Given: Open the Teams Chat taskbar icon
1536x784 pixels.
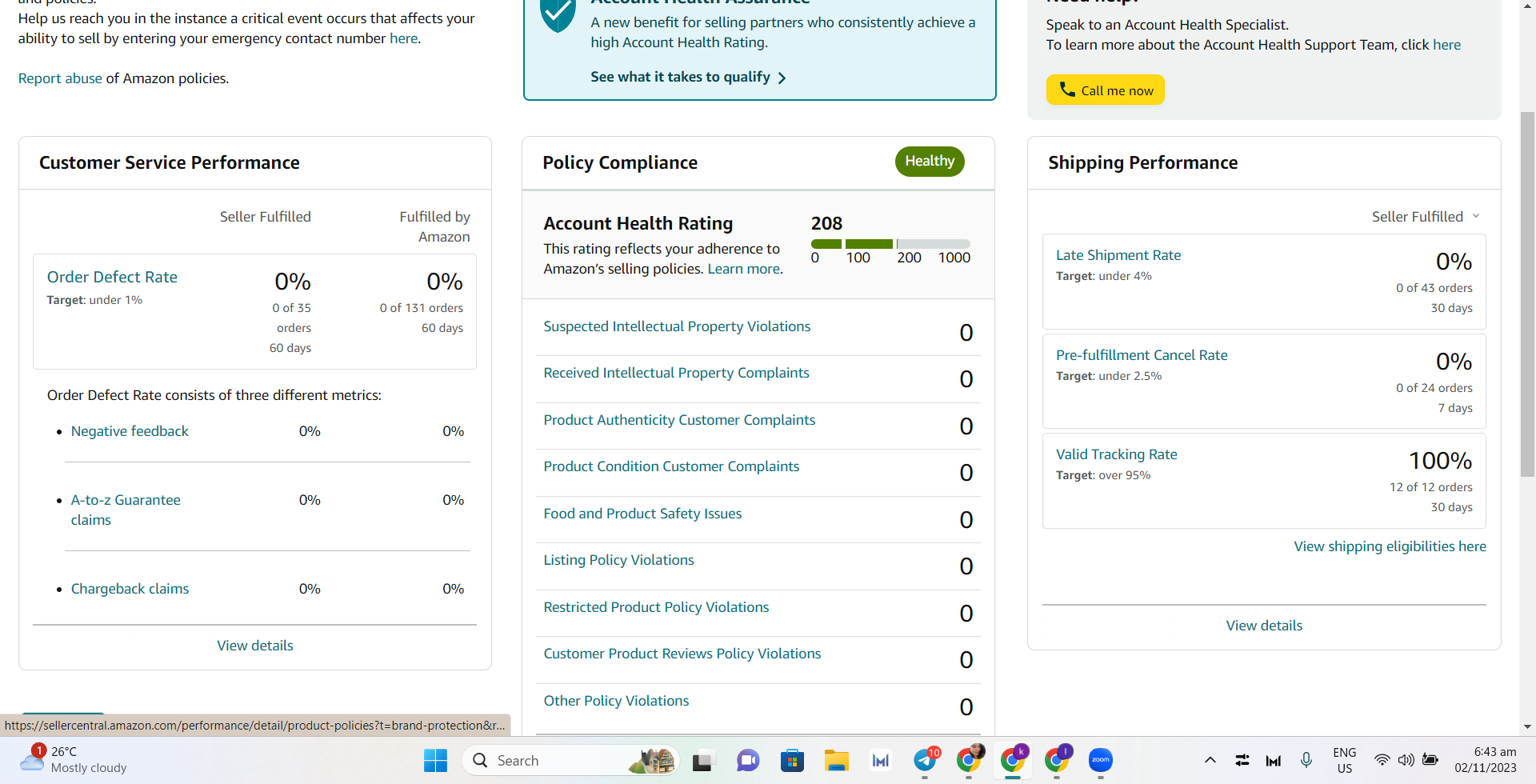Looking at the screenshot, I should point(748,760).
